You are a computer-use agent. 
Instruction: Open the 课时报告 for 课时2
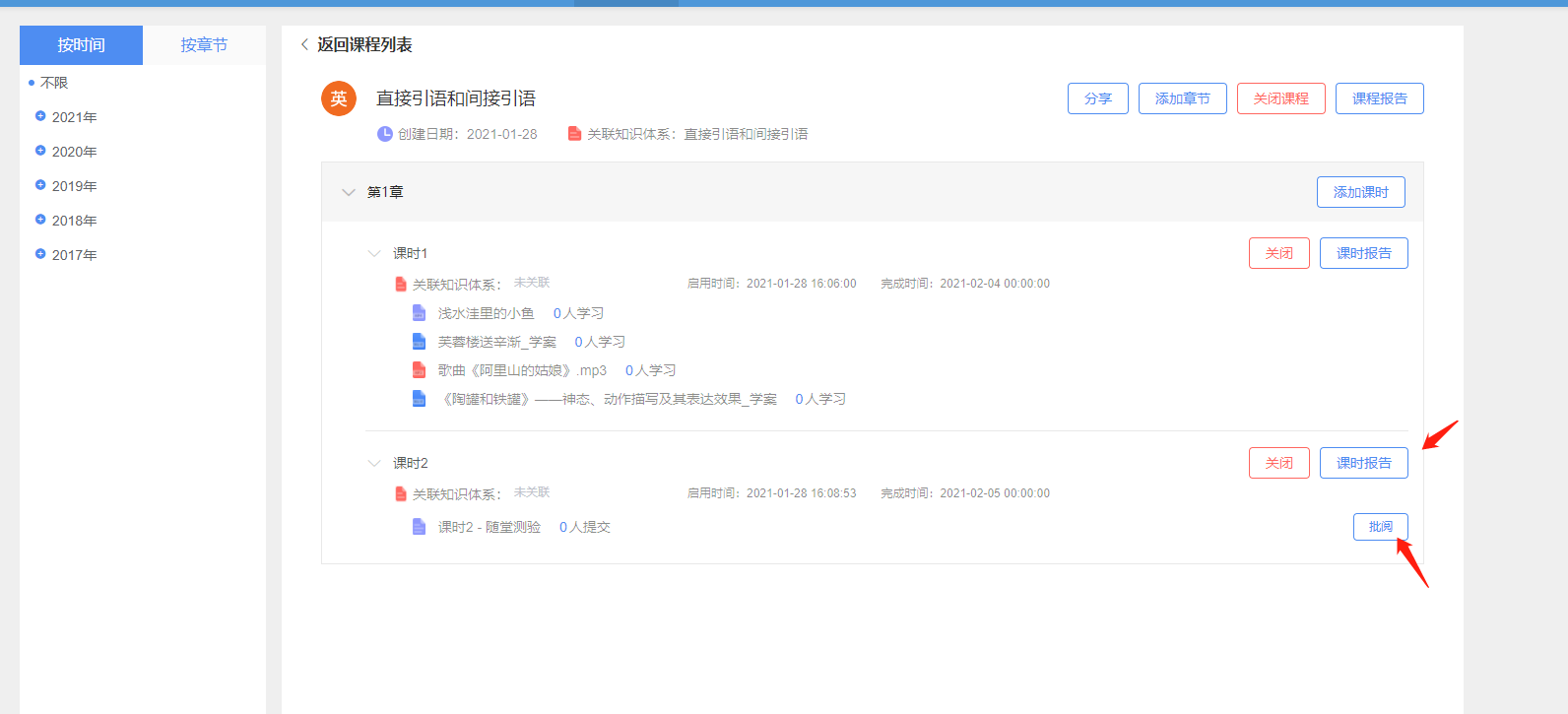[1363, 463]
